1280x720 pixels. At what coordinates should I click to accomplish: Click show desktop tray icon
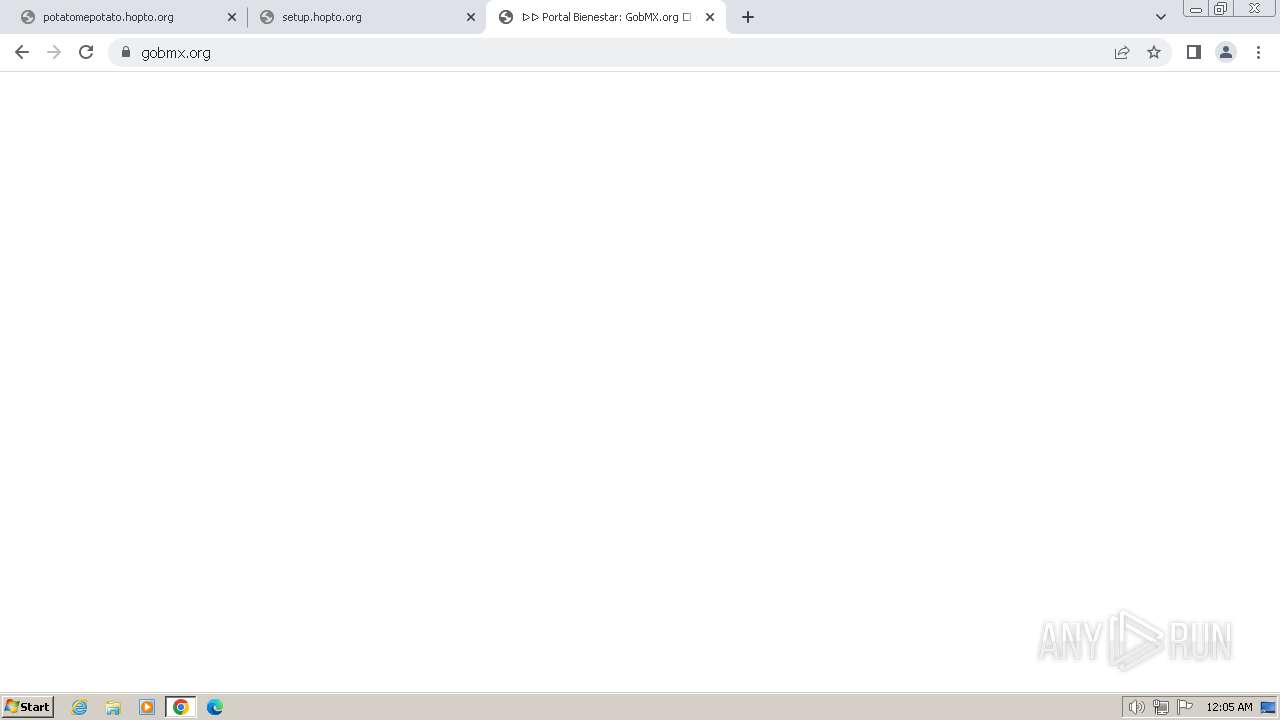point(1268,707)
